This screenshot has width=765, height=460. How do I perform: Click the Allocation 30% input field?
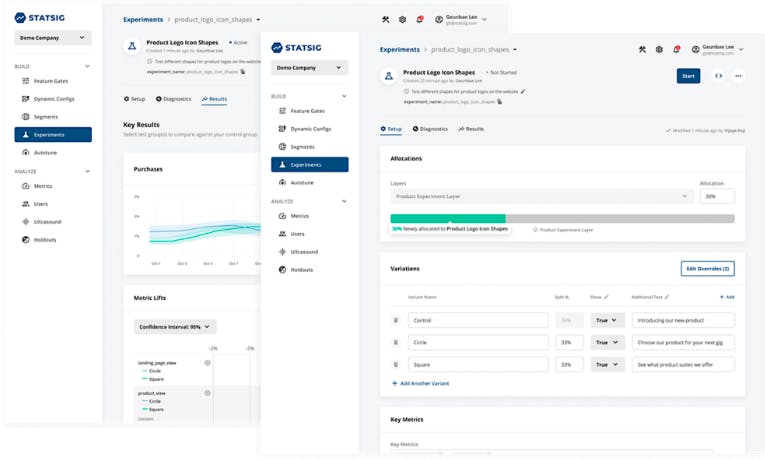(x=716, y=197)
